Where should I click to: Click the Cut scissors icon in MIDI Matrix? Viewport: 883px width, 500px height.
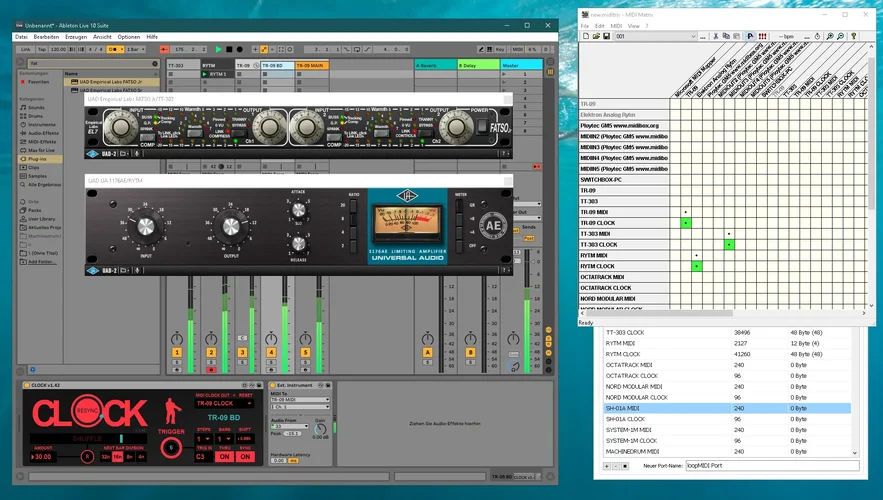715,36
